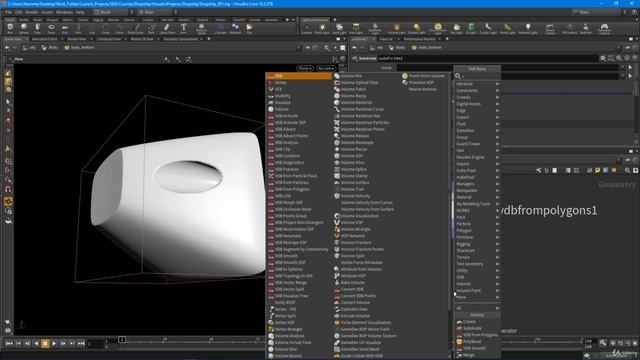Image resolution: width=640 pixels, height=360 pixels.
Task: Select the Tube shelf tool
Action: tap(37, 29)
